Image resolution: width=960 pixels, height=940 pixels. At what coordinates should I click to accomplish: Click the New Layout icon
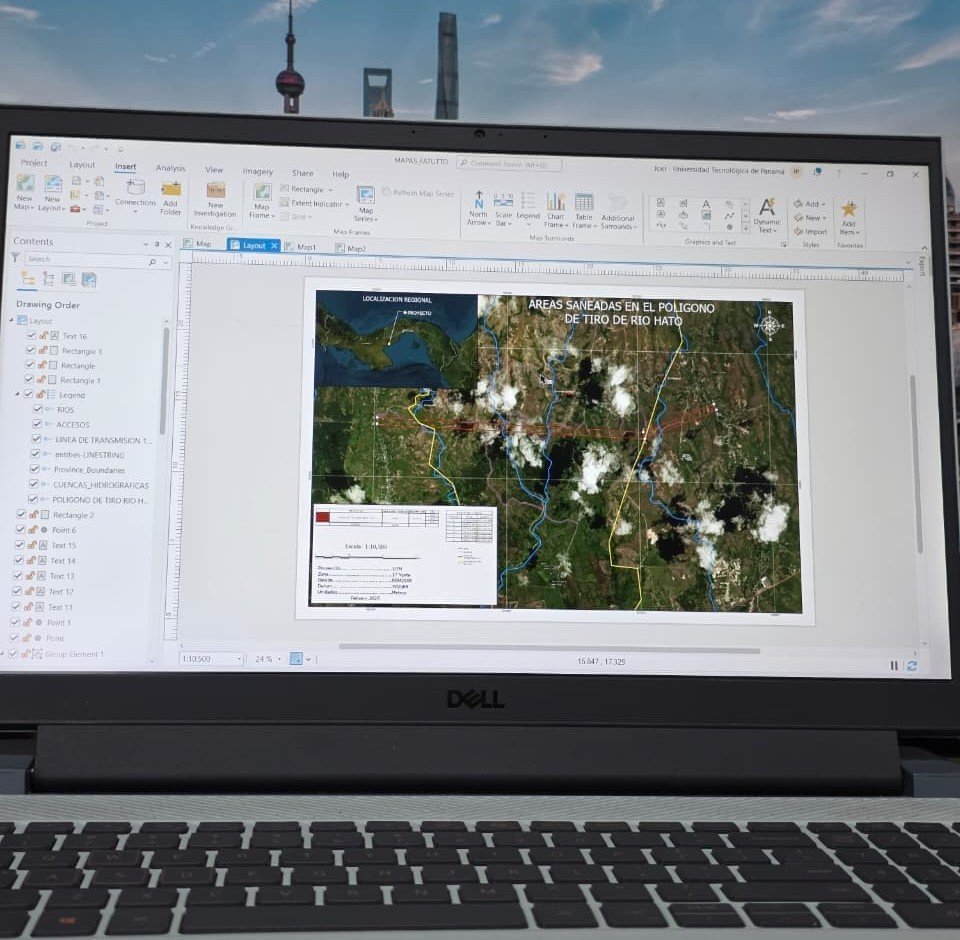click(53, 184)
